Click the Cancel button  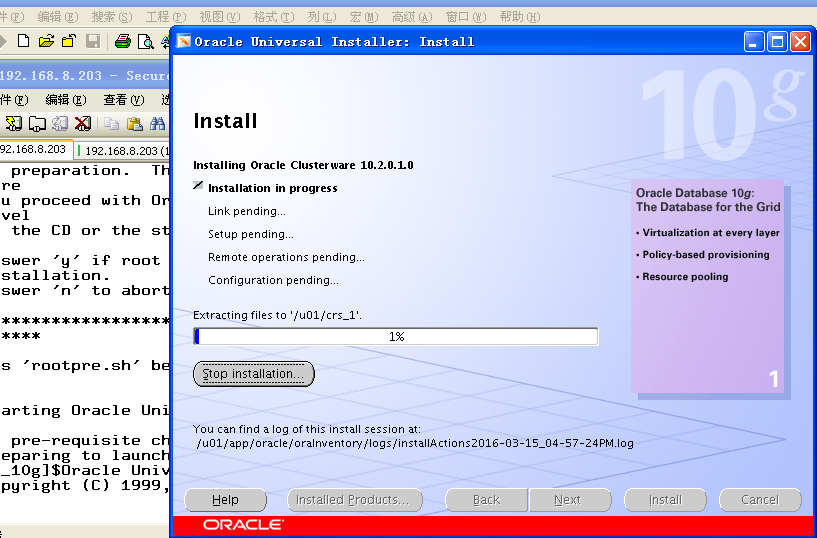pyautogui.click(x=760, y=500)
